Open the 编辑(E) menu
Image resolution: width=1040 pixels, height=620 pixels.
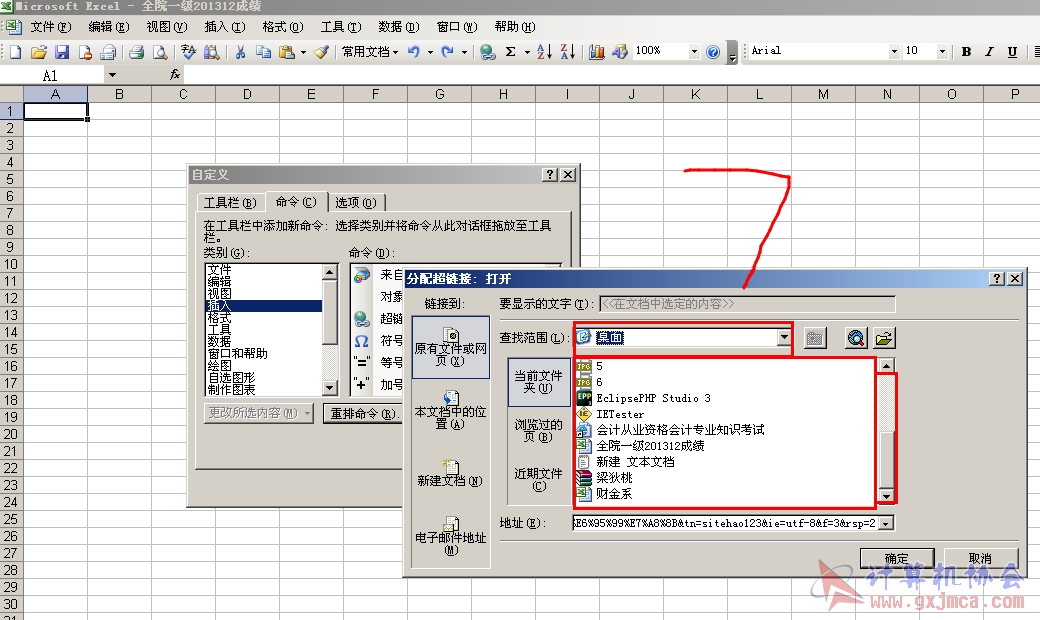pos(109,27)
